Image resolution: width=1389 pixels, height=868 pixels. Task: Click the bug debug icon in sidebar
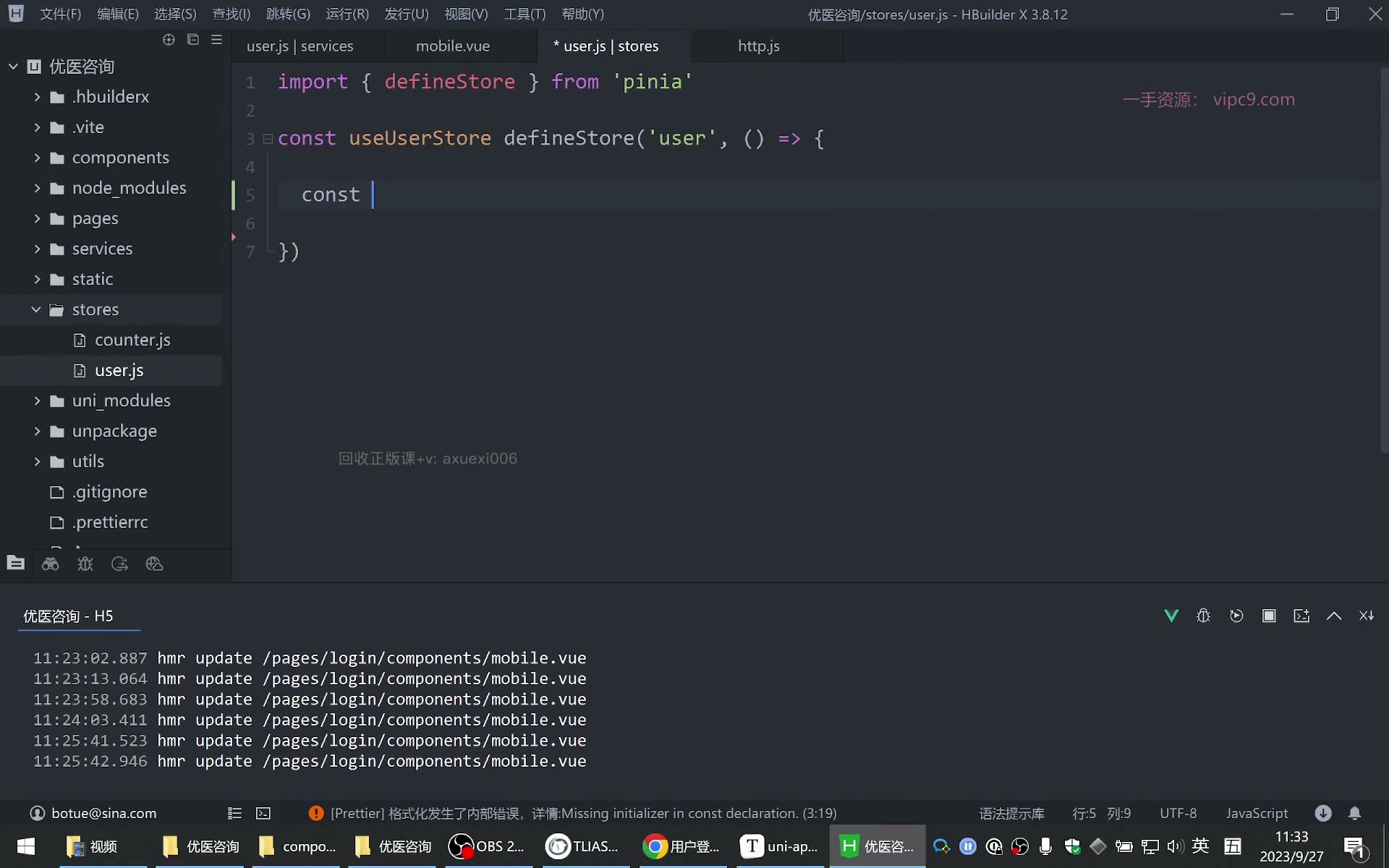[85, 564]
